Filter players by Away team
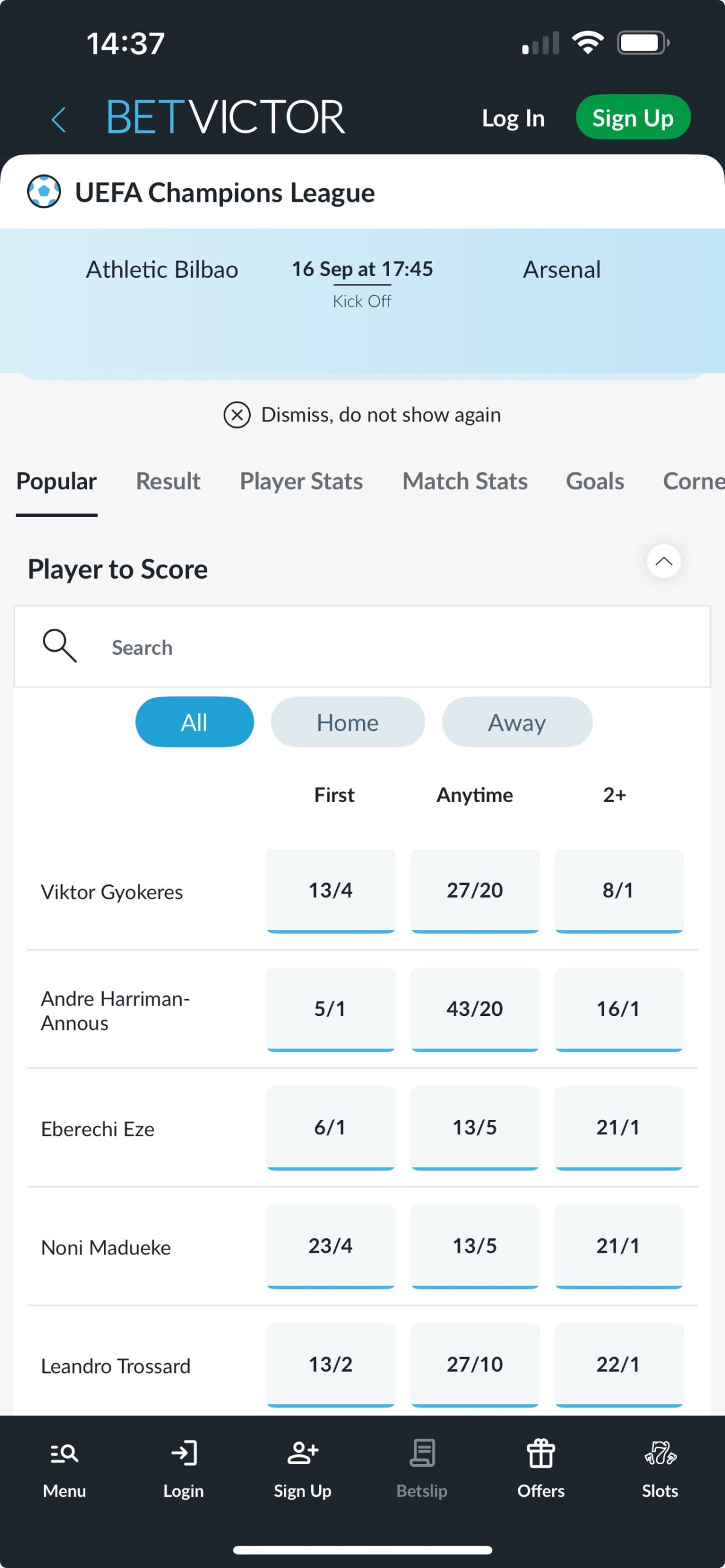This screenshot has height=1568, width=725. click(517, 722)
